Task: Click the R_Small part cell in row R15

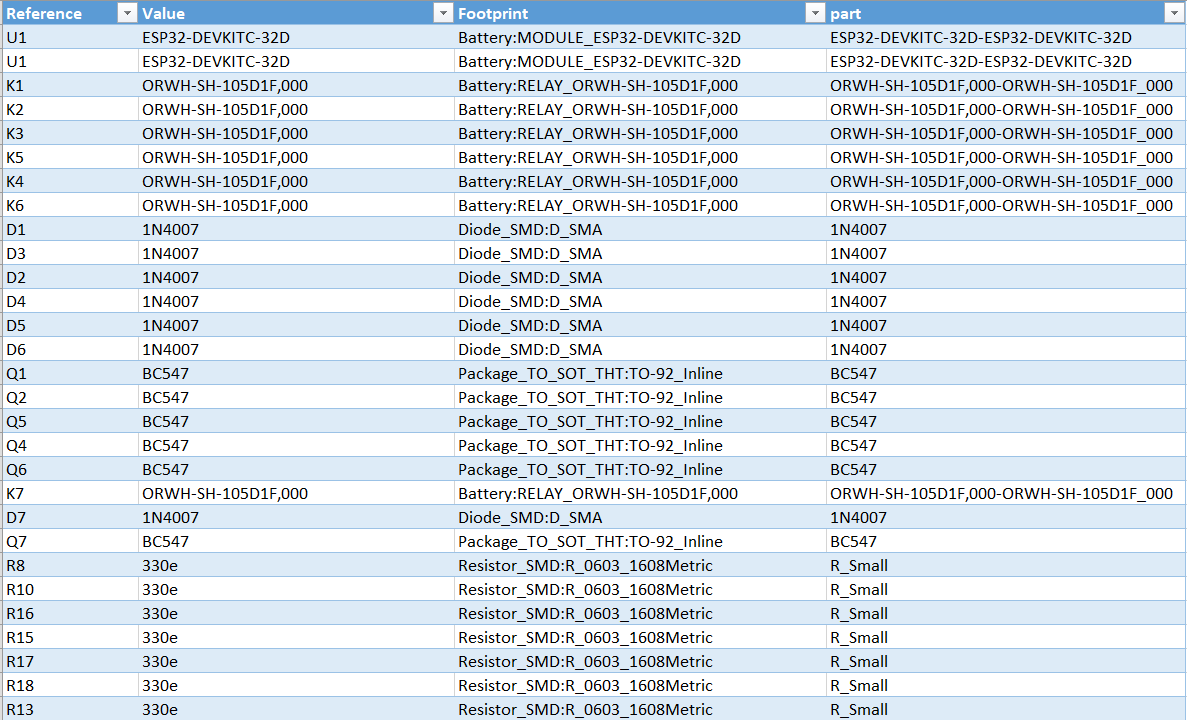Action: (1006, 637)
